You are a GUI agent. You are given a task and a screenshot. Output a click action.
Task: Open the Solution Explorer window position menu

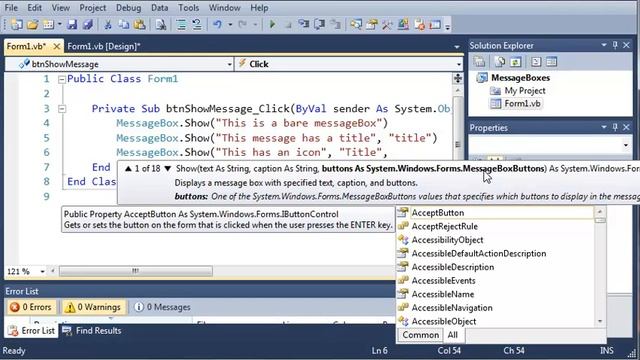(x=604, y=45)
